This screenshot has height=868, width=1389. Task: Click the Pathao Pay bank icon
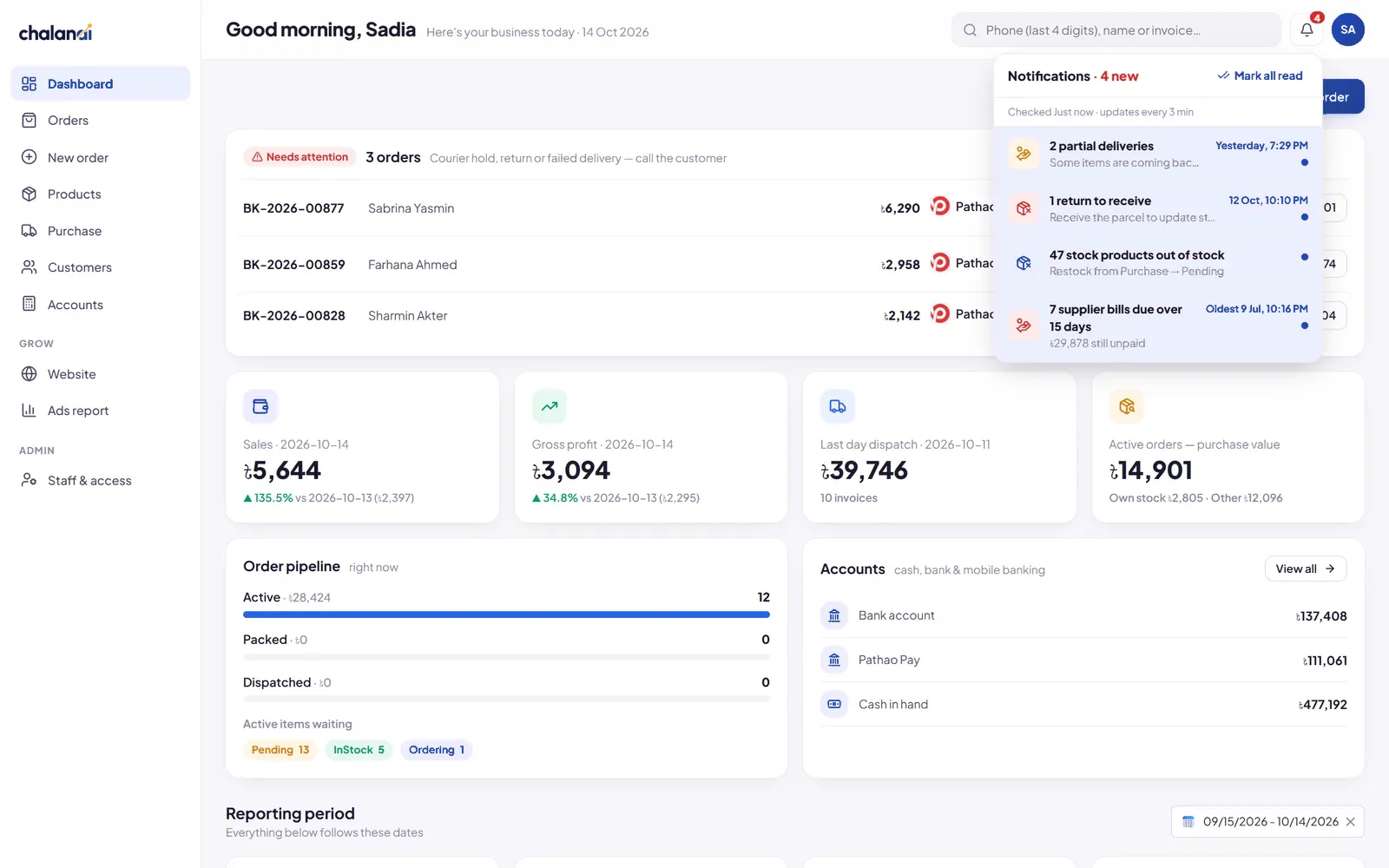[834, 660]
